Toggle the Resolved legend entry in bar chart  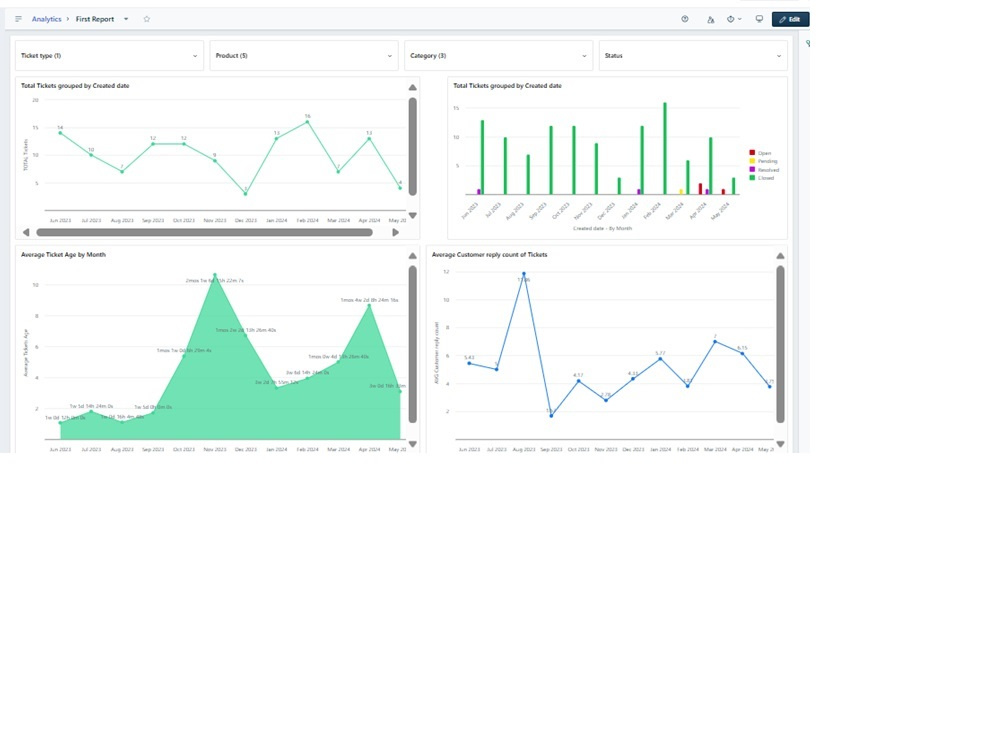(x=764, y=170)
